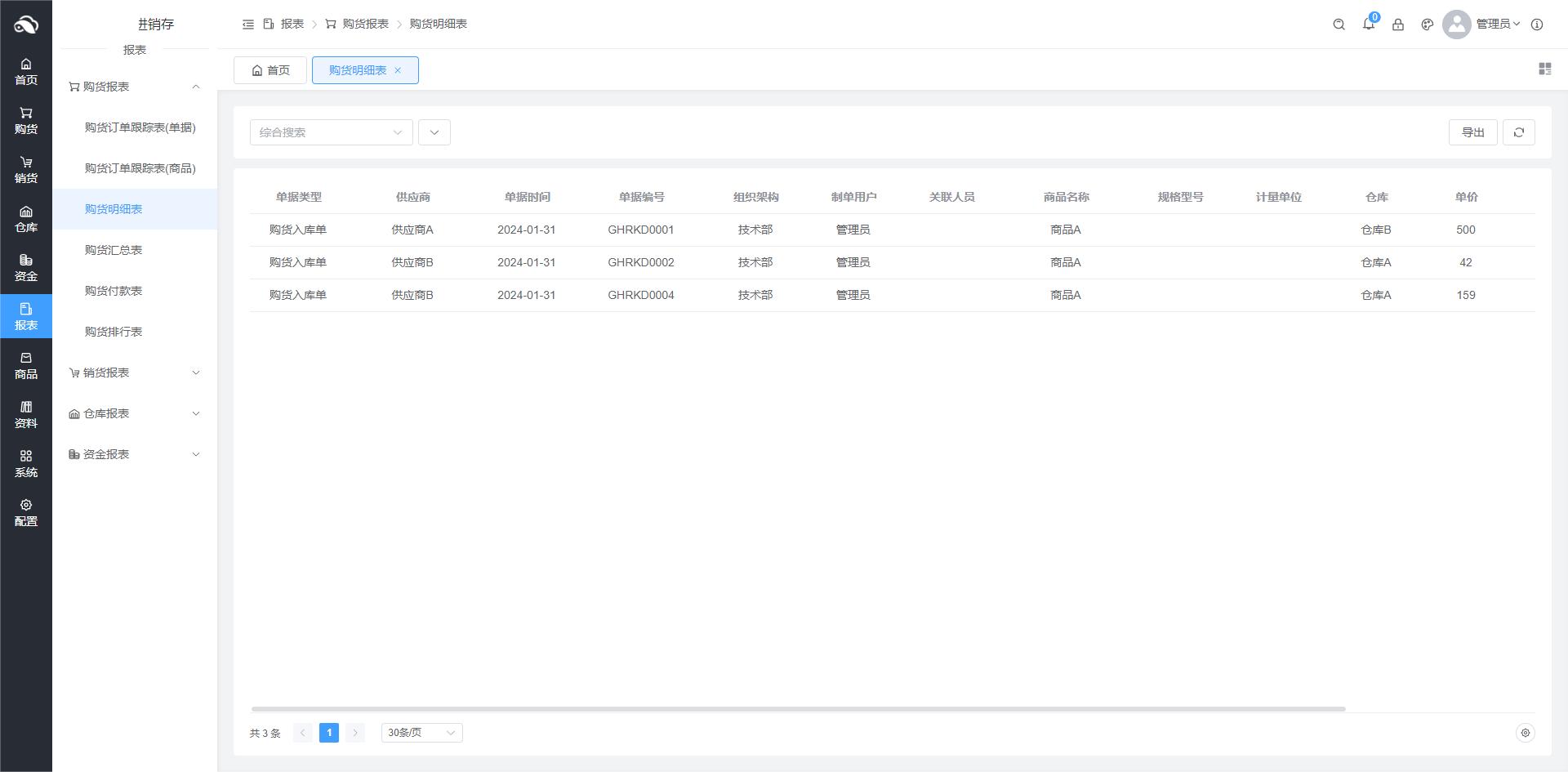
Task: Open table column settings gear icon
Action: (1524, 733)
